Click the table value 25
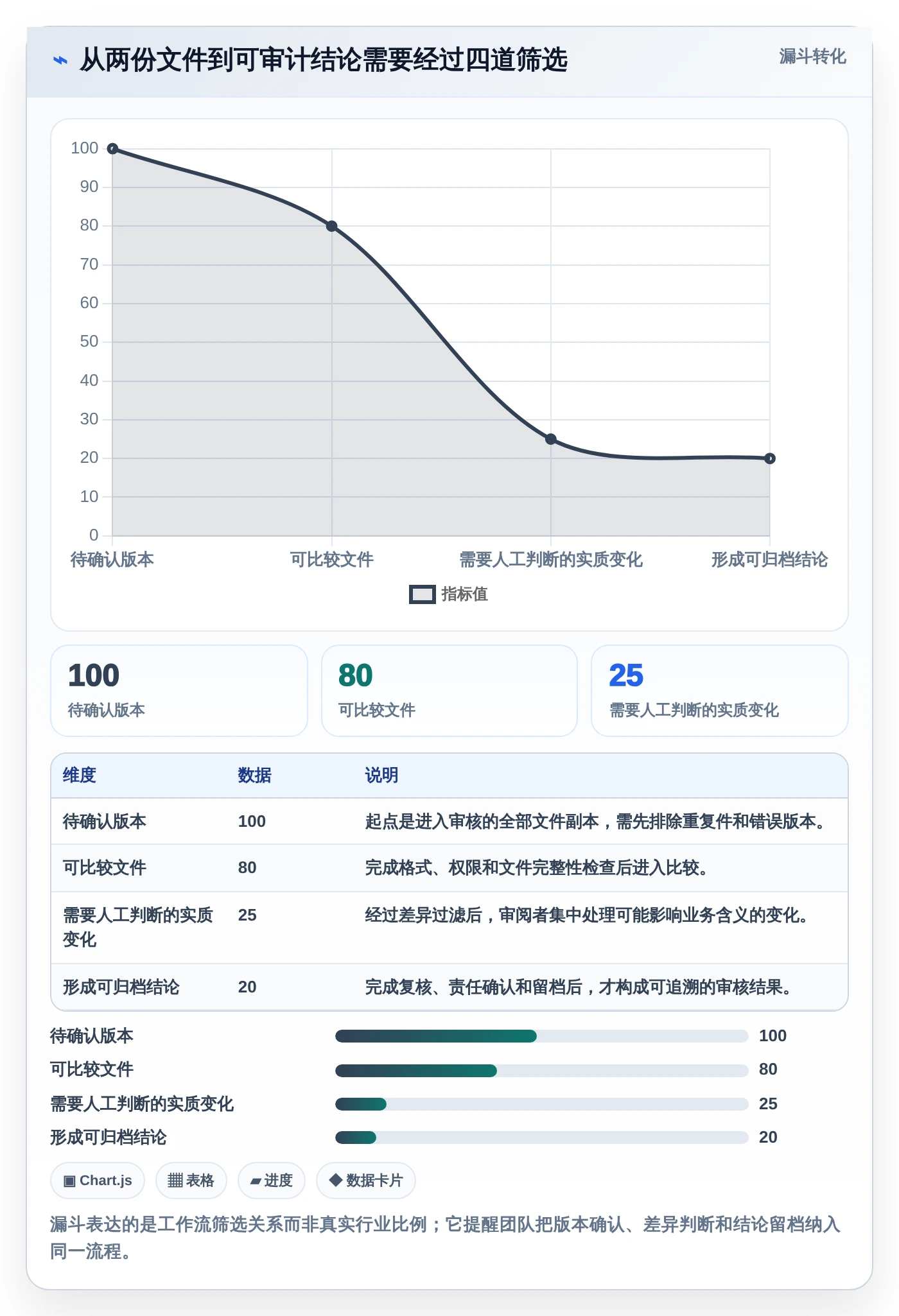899x1316 pixels. point(247,915)
